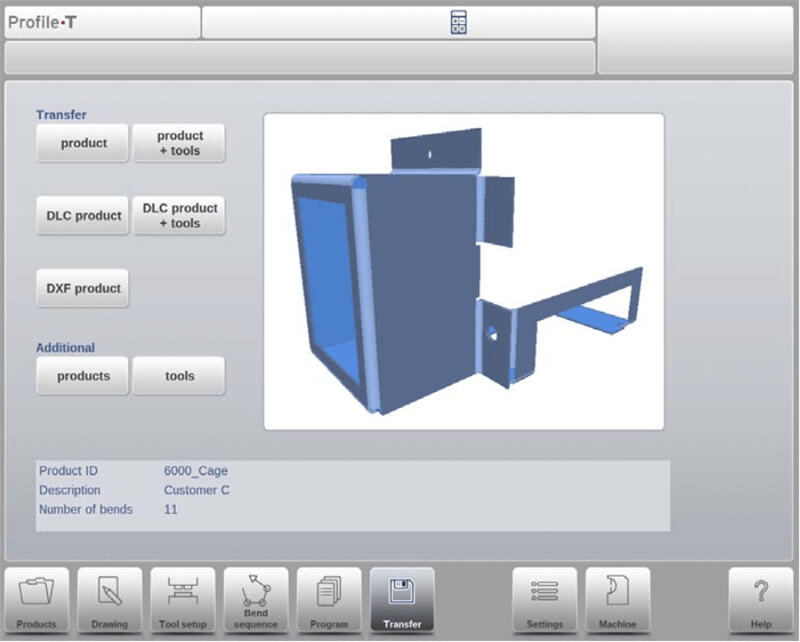Click the Transfer 'product' button
This screenshot has width=800, height=642.
[83, 143]
